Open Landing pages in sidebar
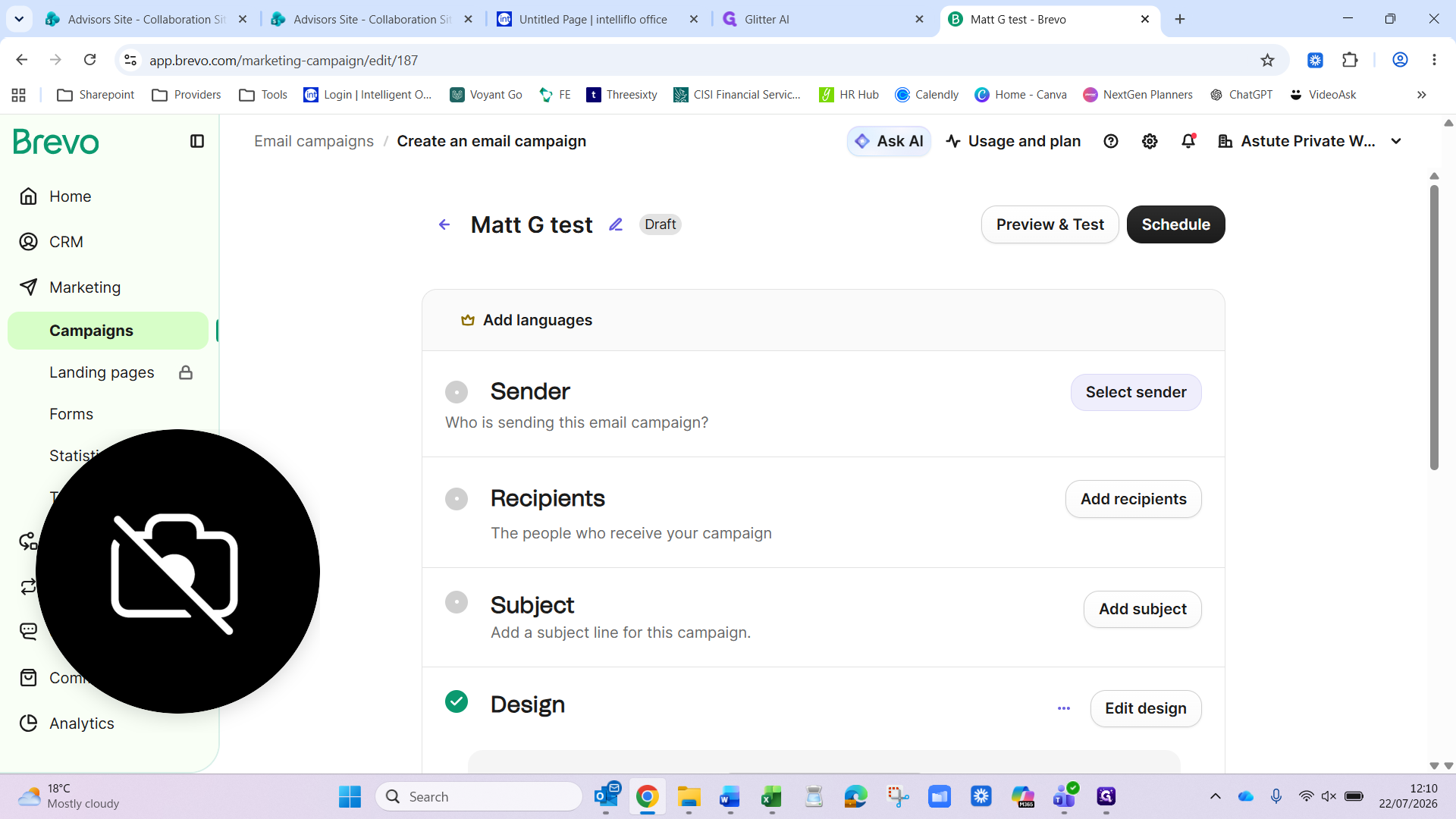The width and height of the screenshot is (1456, 819). coord(102,372)
